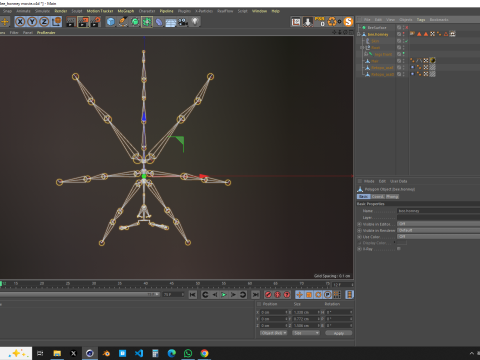Switch to the Phong attribute tab
Image resolution: width=480 pixels, height=360 pixels.
[x=392, y=197]
